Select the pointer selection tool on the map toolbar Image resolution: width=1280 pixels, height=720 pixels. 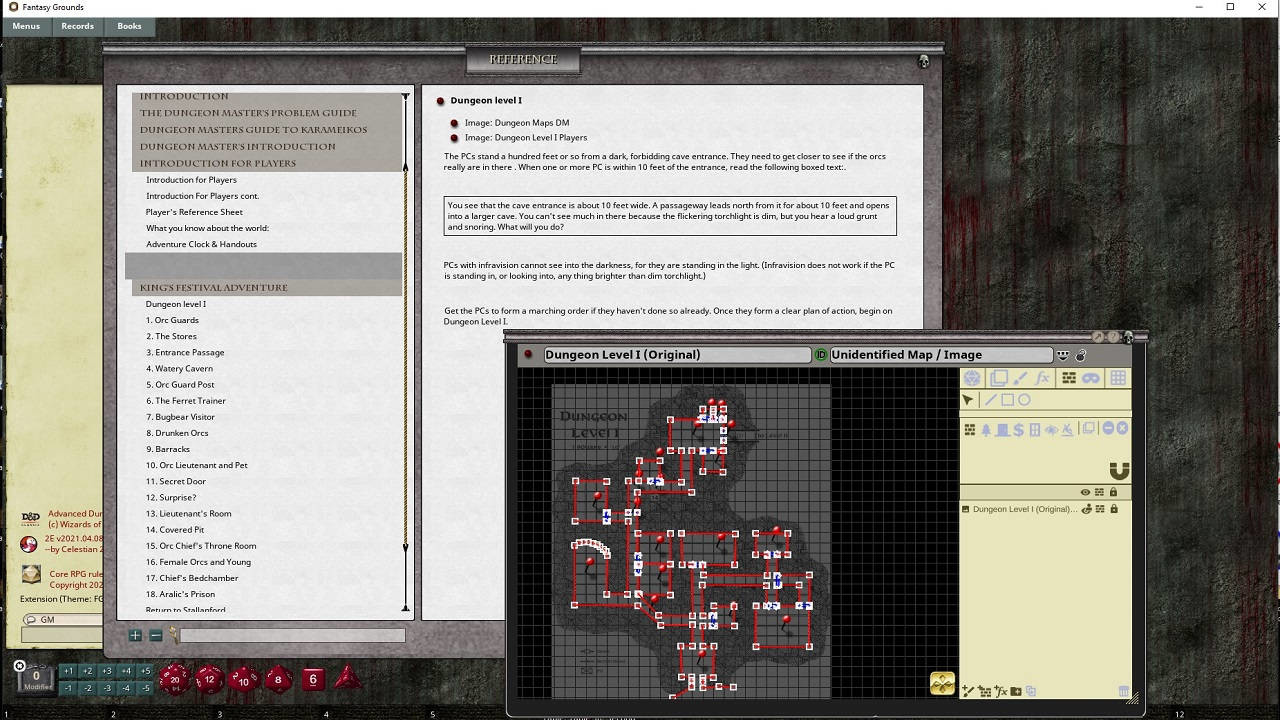[968, 399]
